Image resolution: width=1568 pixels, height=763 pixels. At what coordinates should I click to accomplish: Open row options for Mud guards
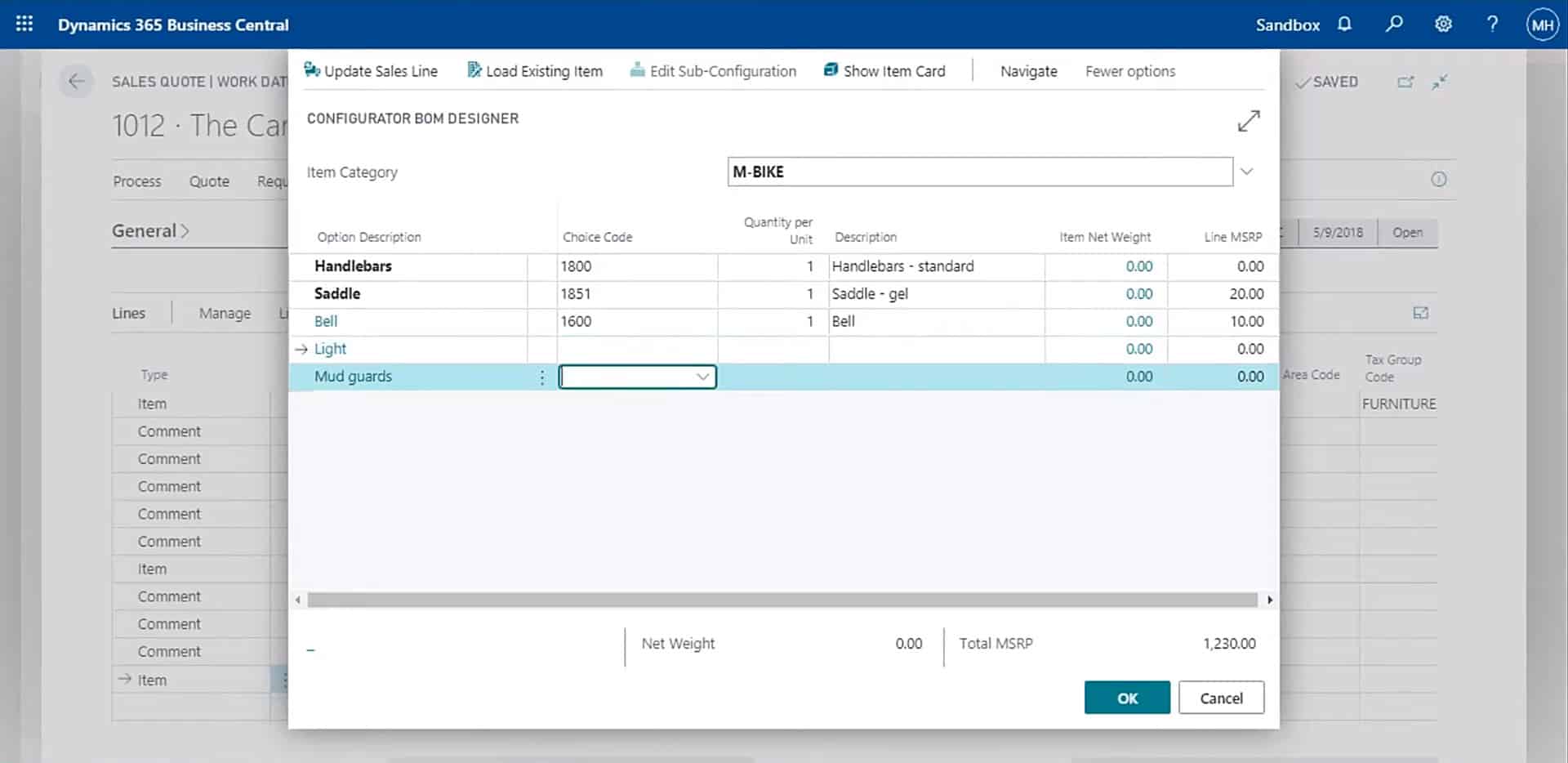pyautogui.click(x=541, y=377)
